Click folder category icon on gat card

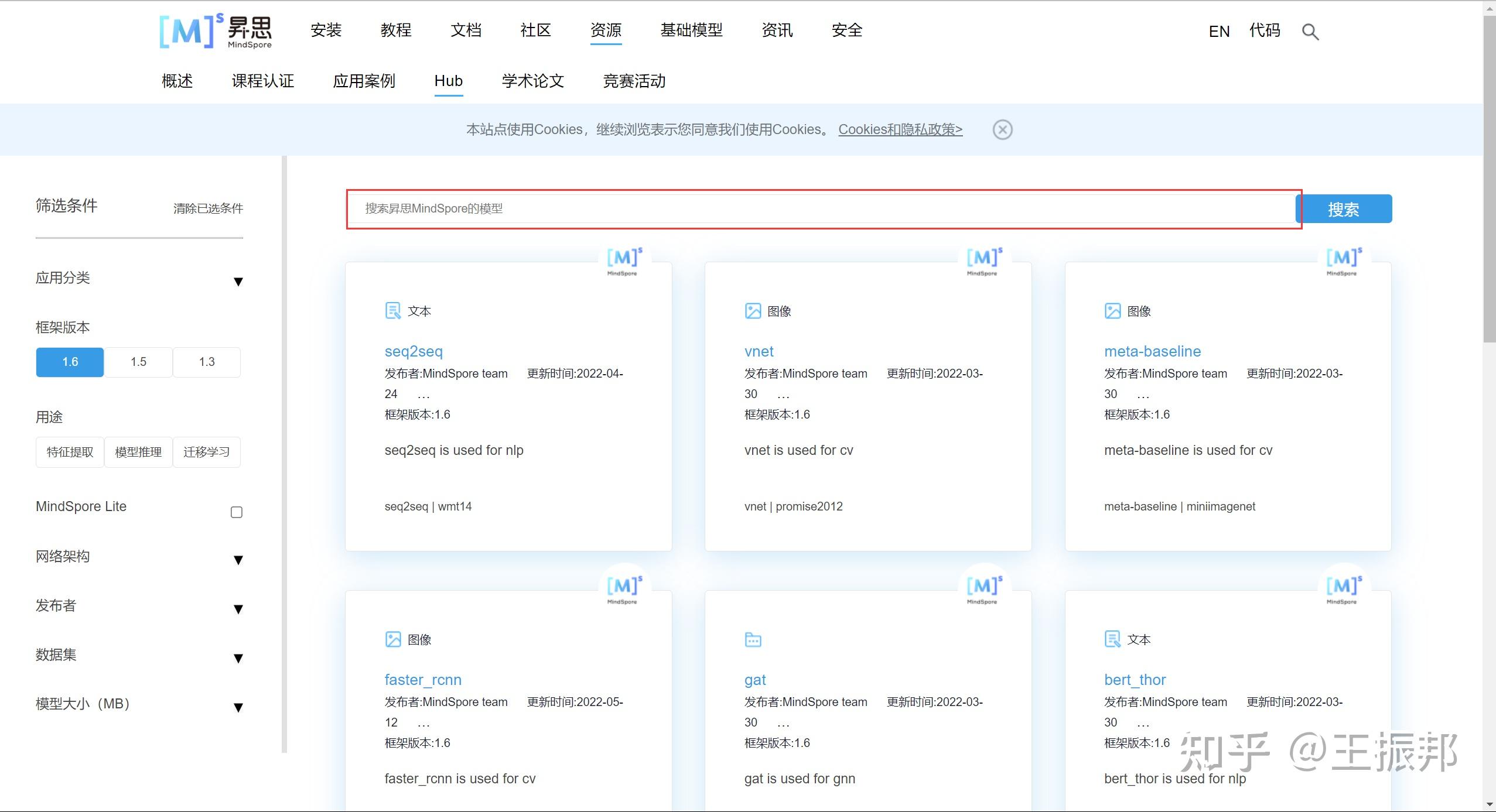753,639
